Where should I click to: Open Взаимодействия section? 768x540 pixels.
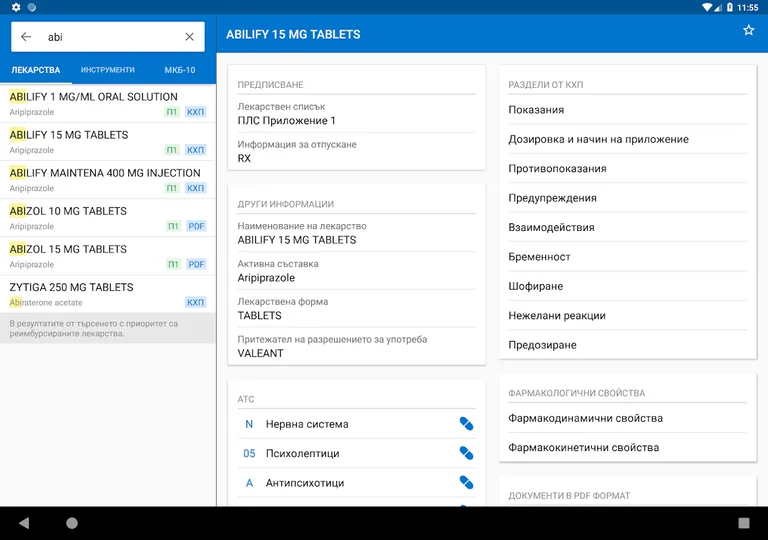pyautogui.click(x=627, y=227)
